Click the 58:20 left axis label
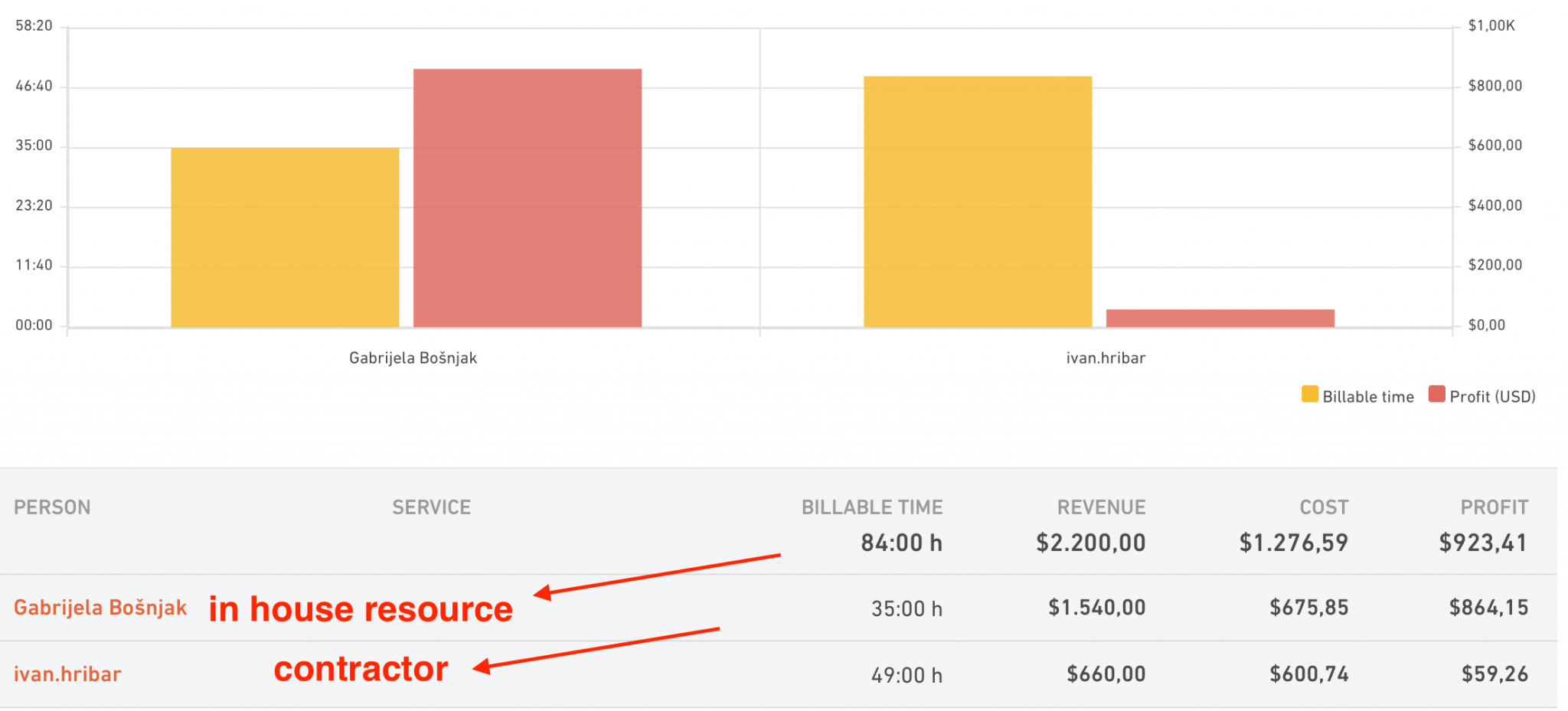 coord(34,26)
